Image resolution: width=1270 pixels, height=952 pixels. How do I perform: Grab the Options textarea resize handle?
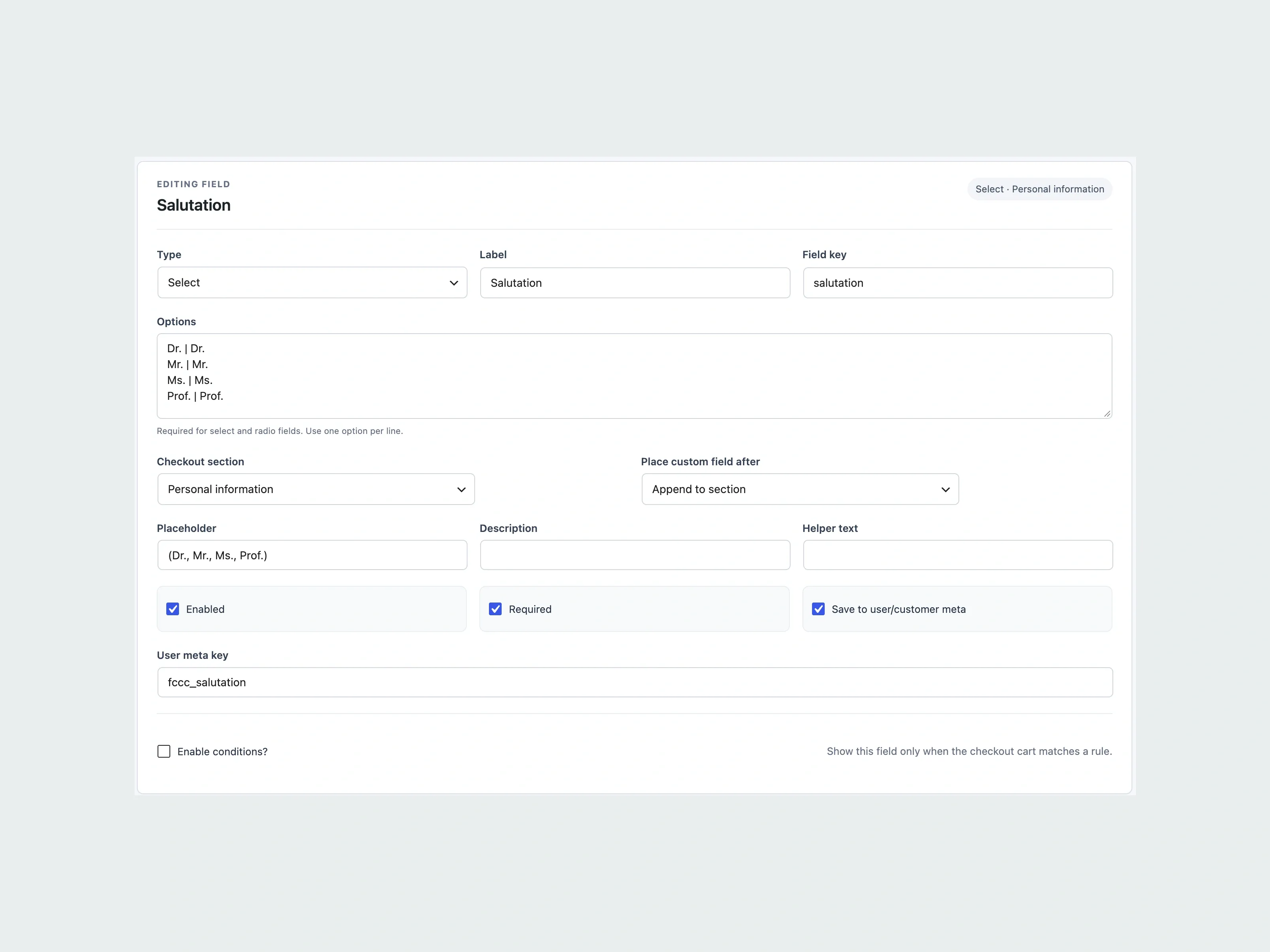1106,413
